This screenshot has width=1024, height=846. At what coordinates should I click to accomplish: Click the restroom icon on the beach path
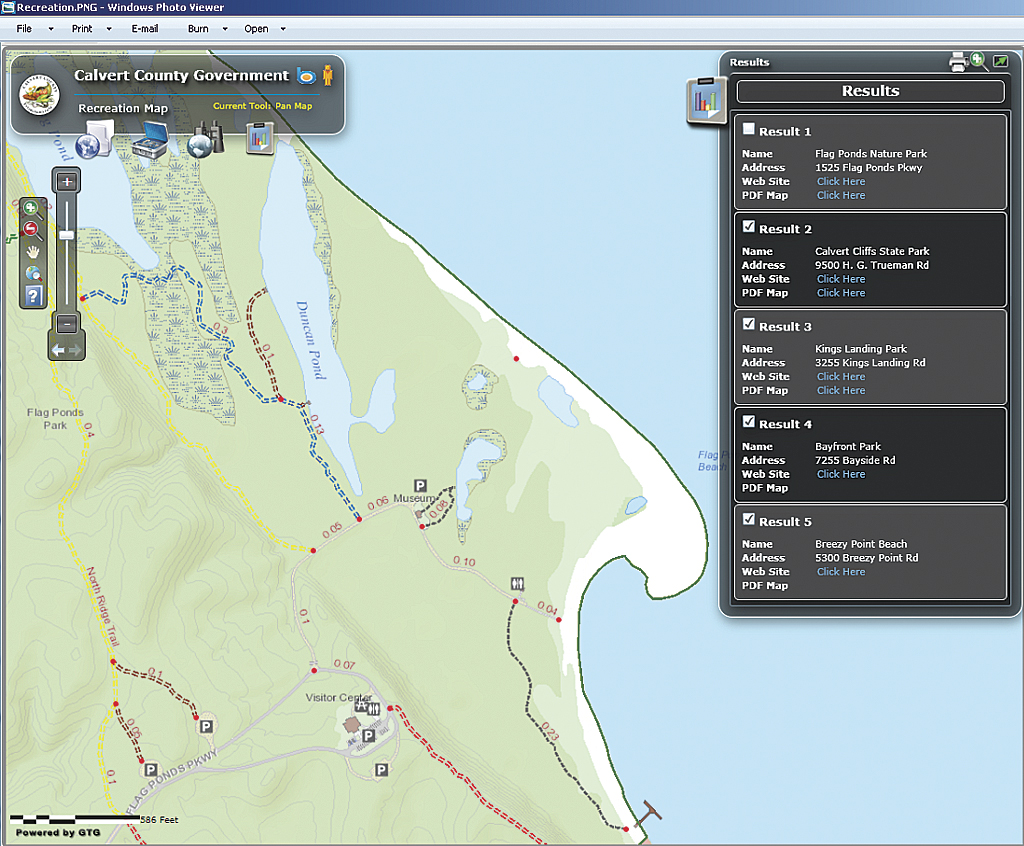517,583
